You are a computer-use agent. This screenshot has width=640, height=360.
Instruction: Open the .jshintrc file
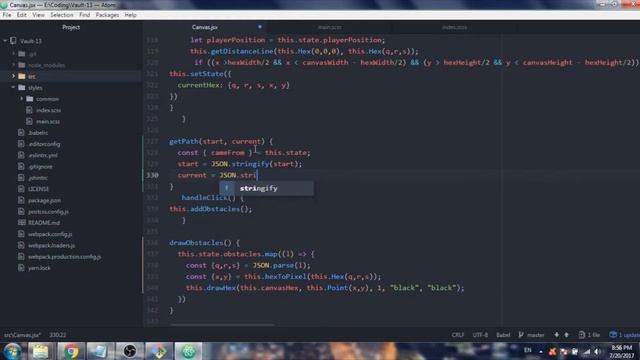coord(38,178)
